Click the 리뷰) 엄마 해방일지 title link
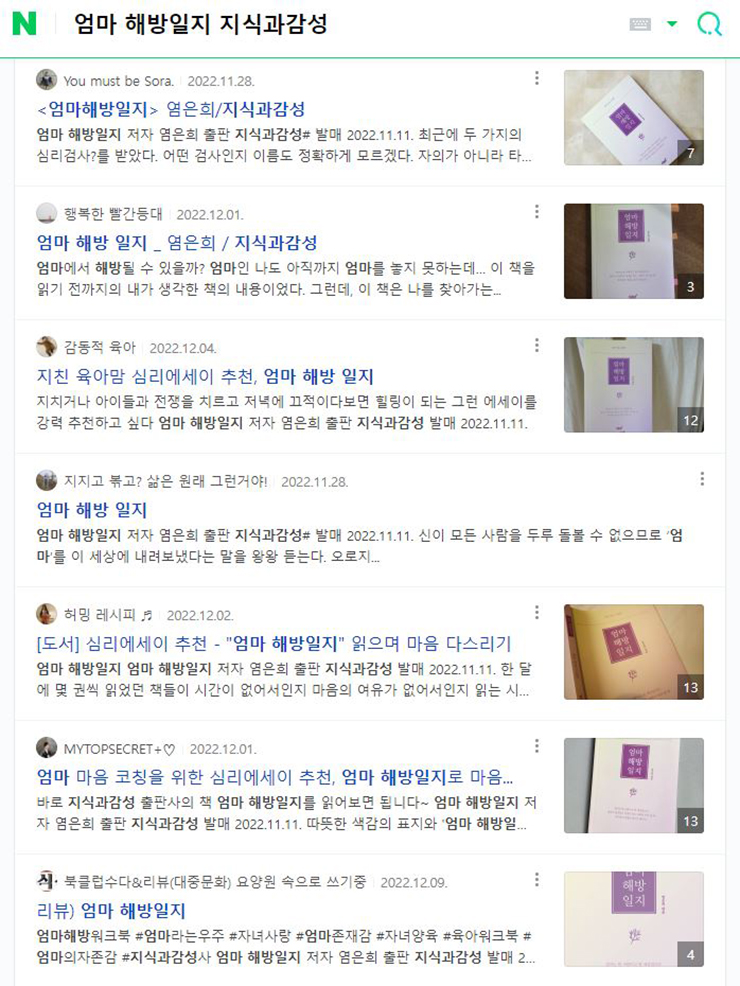Image resolution: width=740 pixels, height=986 pixels. tap(111, 911)
